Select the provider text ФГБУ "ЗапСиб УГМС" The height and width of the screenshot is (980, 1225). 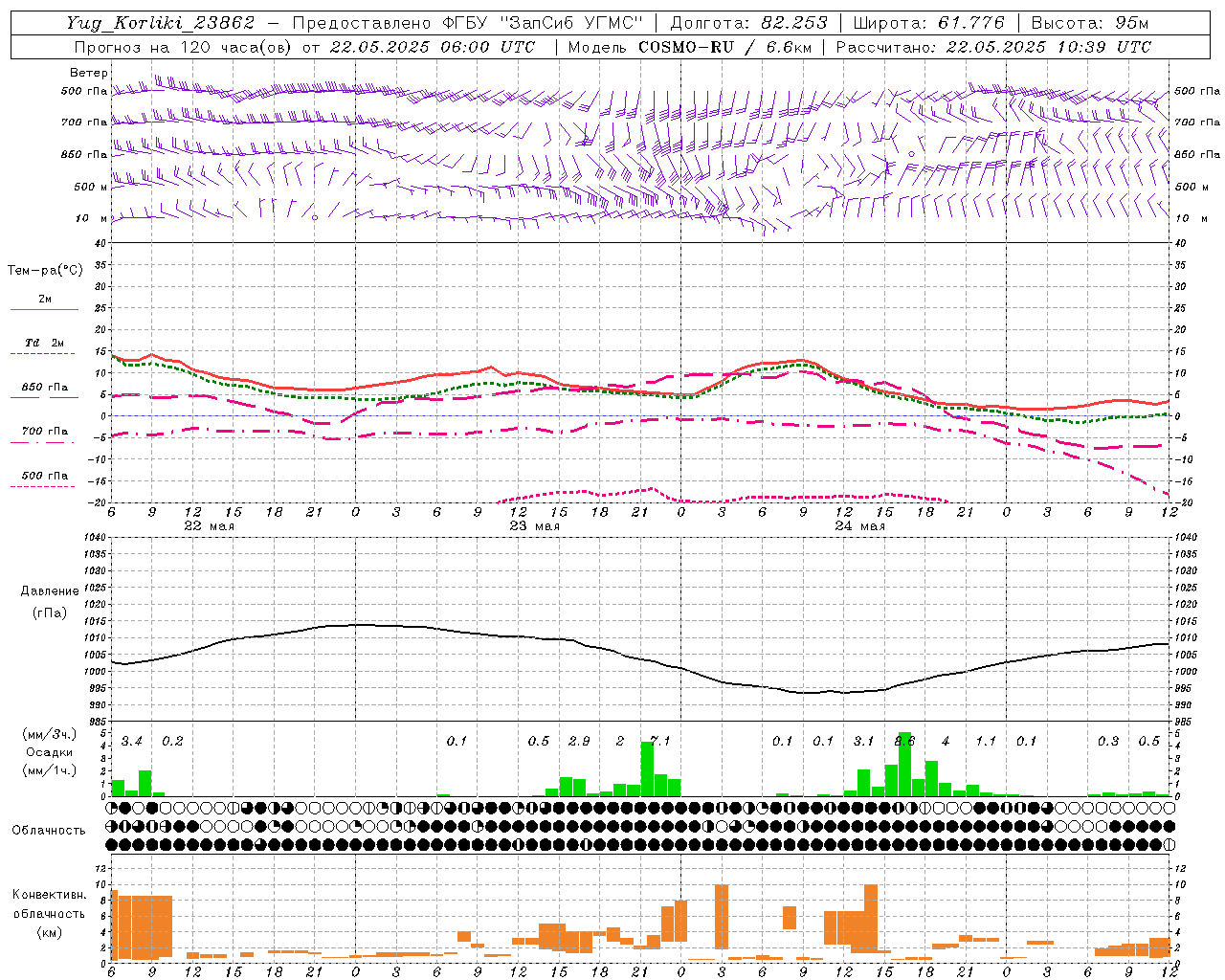click(x=544, y=23)
